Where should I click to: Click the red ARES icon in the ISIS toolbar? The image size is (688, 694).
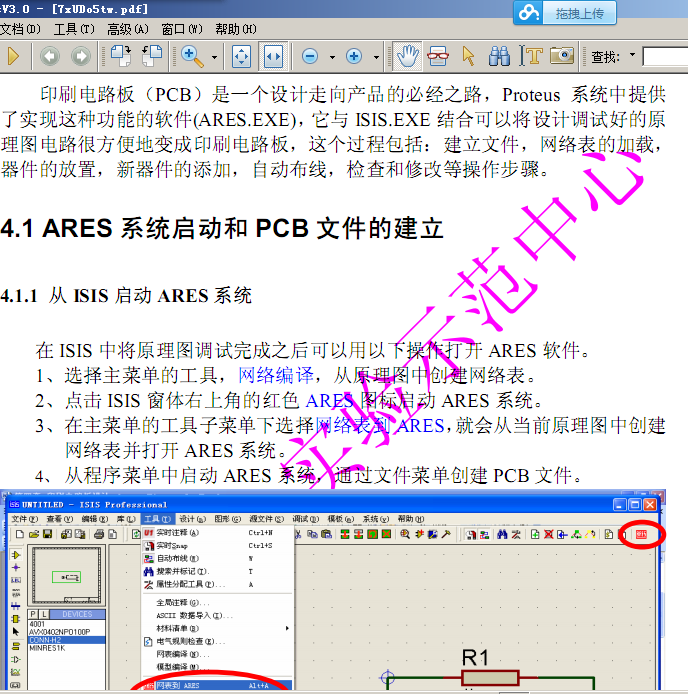641,534
